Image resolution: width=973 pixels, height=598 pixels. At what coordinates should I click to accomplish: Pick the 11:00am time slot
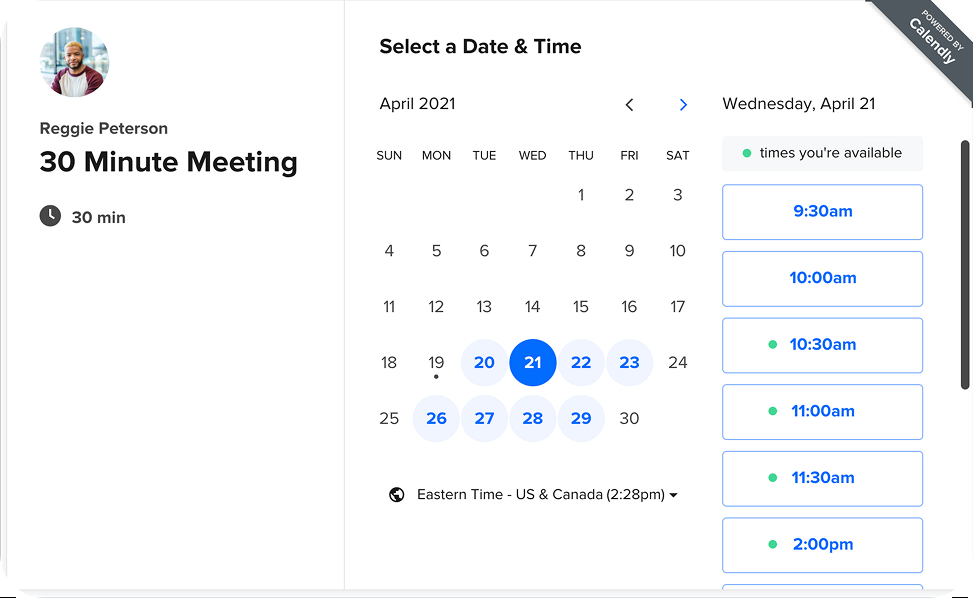822,411
